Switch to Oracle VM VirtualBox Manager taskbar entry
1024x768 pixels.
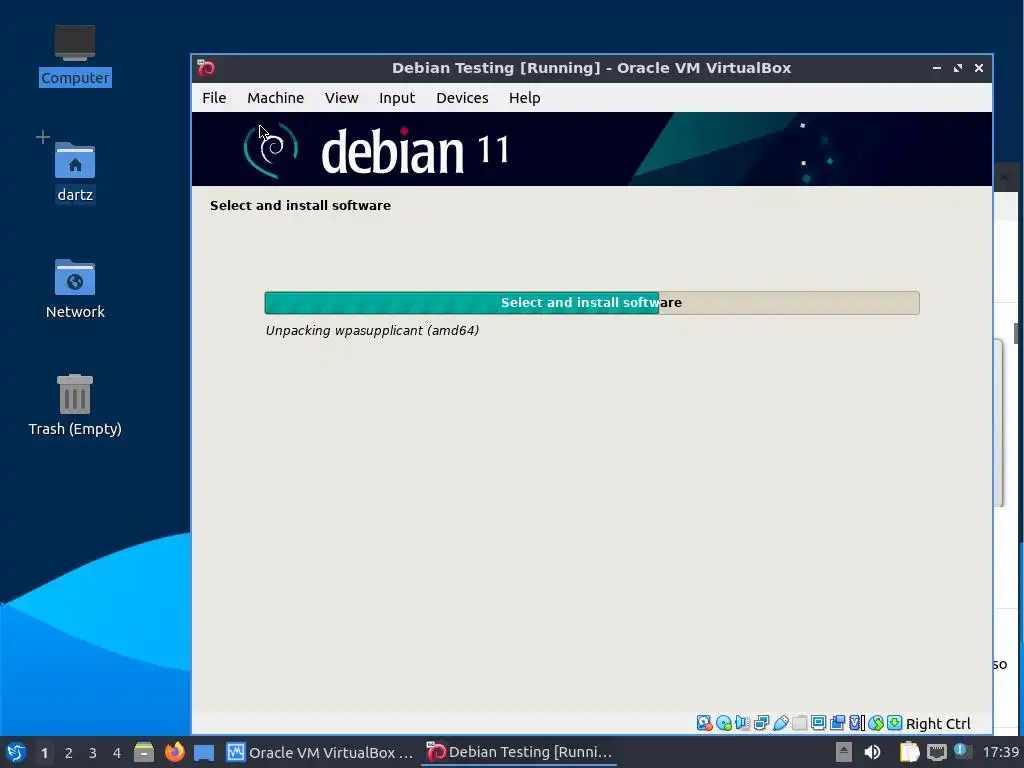(x=319, y=752)
